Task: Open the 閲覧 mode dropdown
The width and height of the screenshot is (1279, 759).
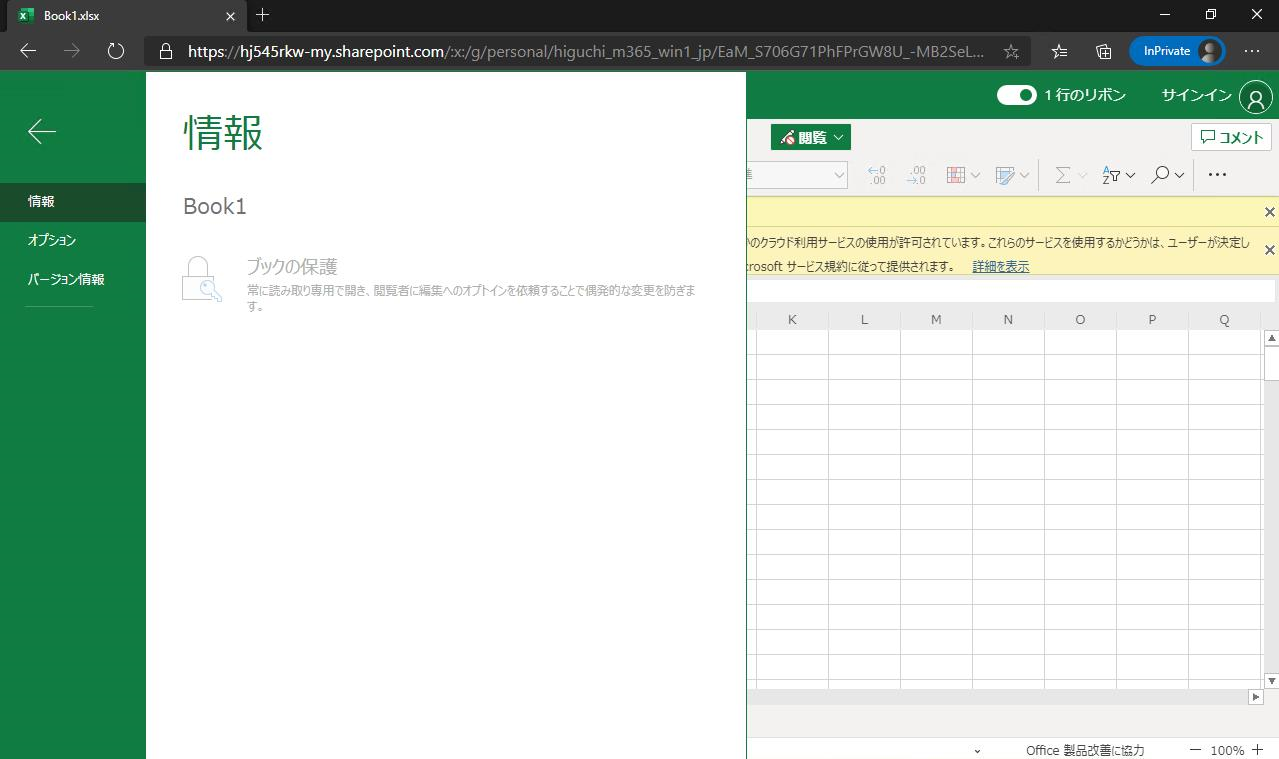Action: tap(810, 137)
